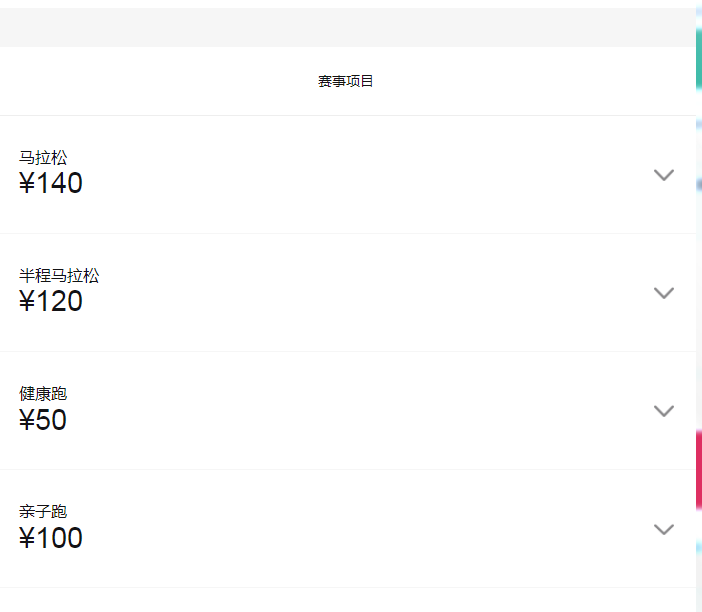Tap the ¥50 price text
Viewport: 702px width, 612px height.
point(43,420)
